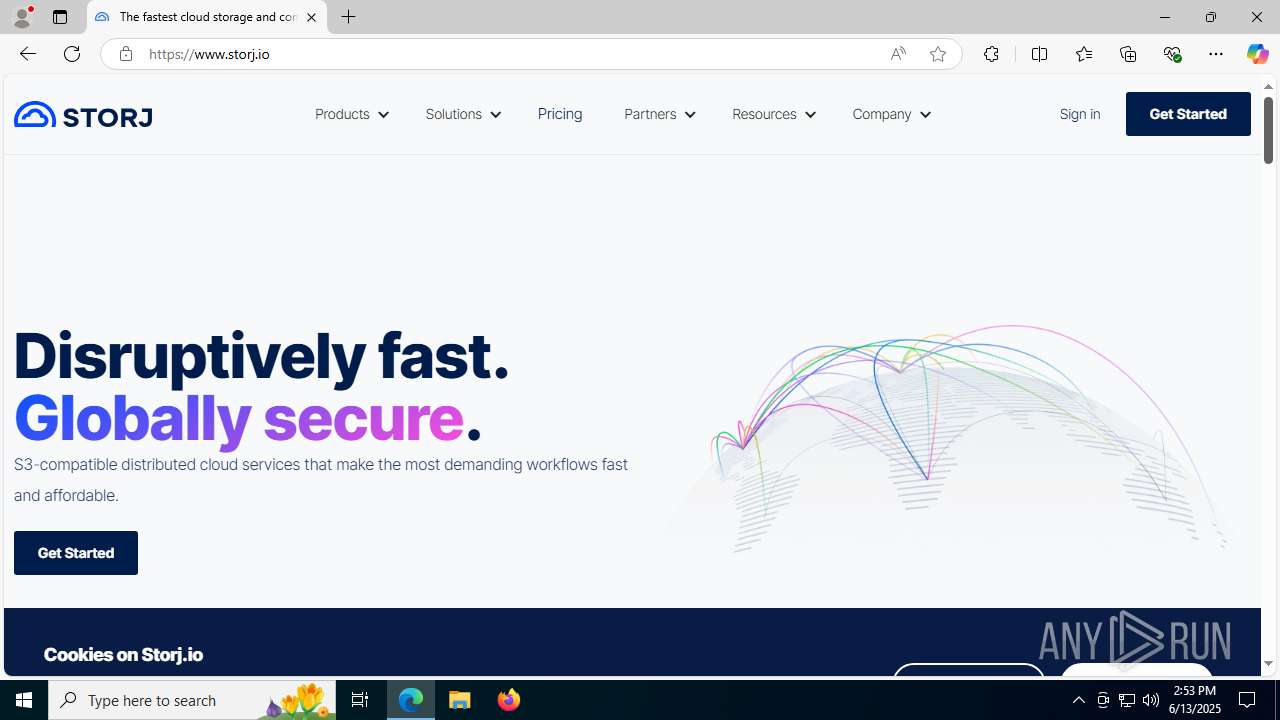Select the Storj browser tab

coord(207,17)
